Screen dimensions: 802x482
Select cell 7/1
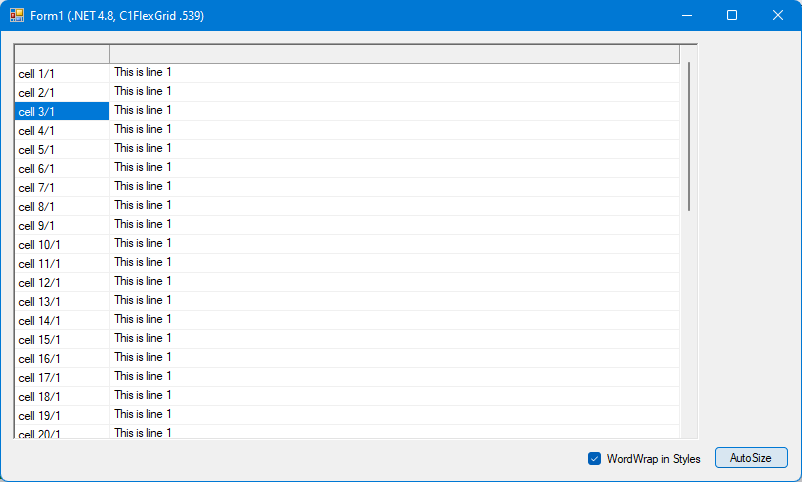(x=62, y=187)
